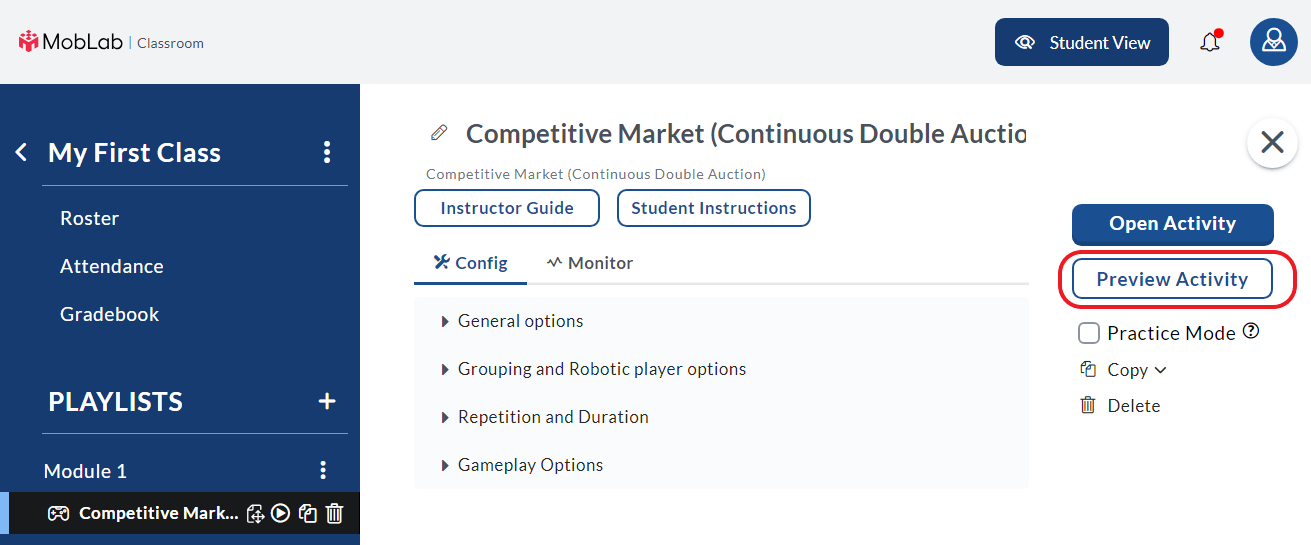Image resolution: width=1311 pixels, height=545 pixels.
Task: Open the Instructor Guide
Action: tap(507, 208)
